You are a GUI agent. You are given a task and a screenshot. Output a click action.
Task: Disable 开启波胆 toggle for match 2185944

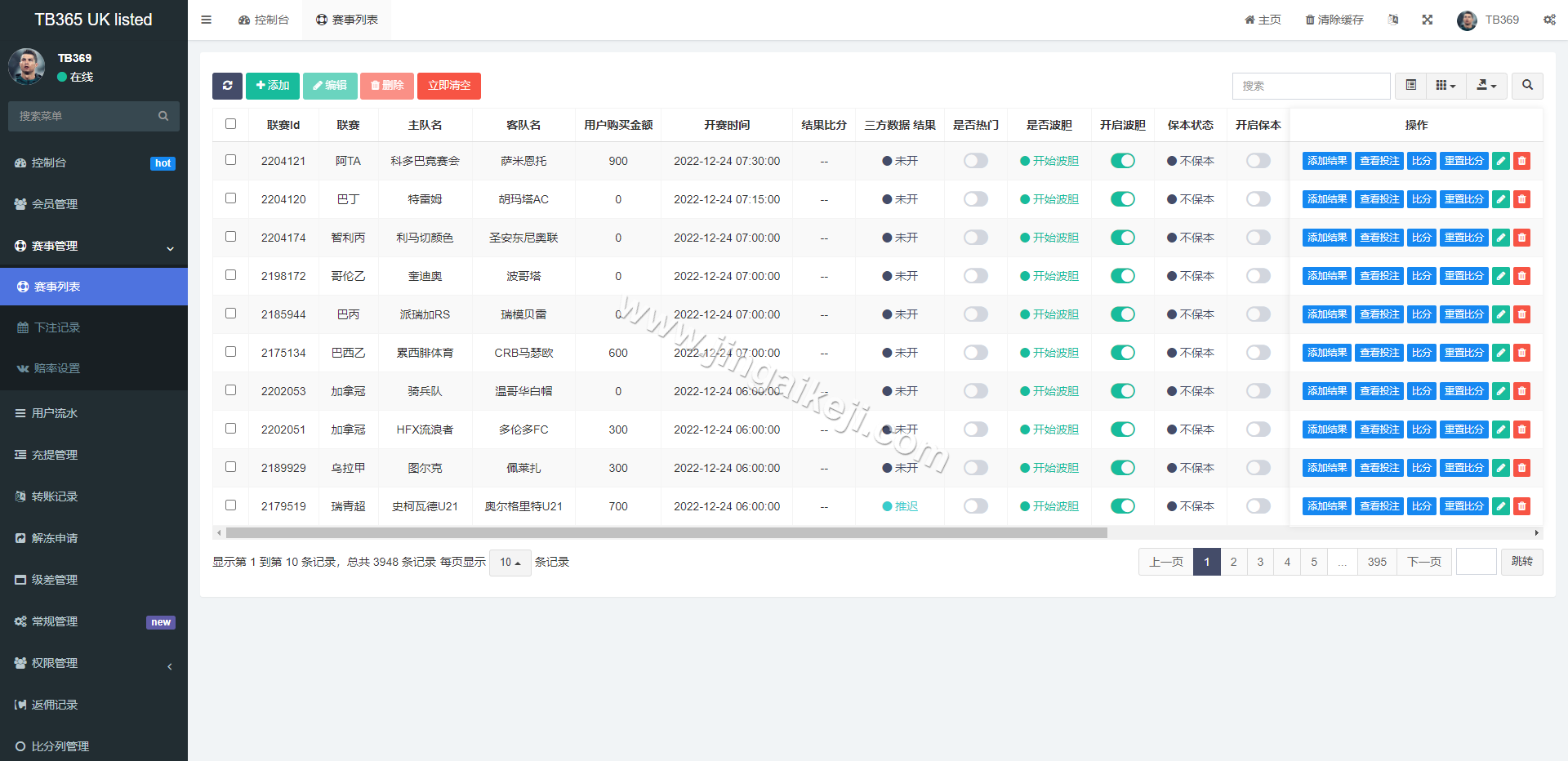(x=1122, y=314)
